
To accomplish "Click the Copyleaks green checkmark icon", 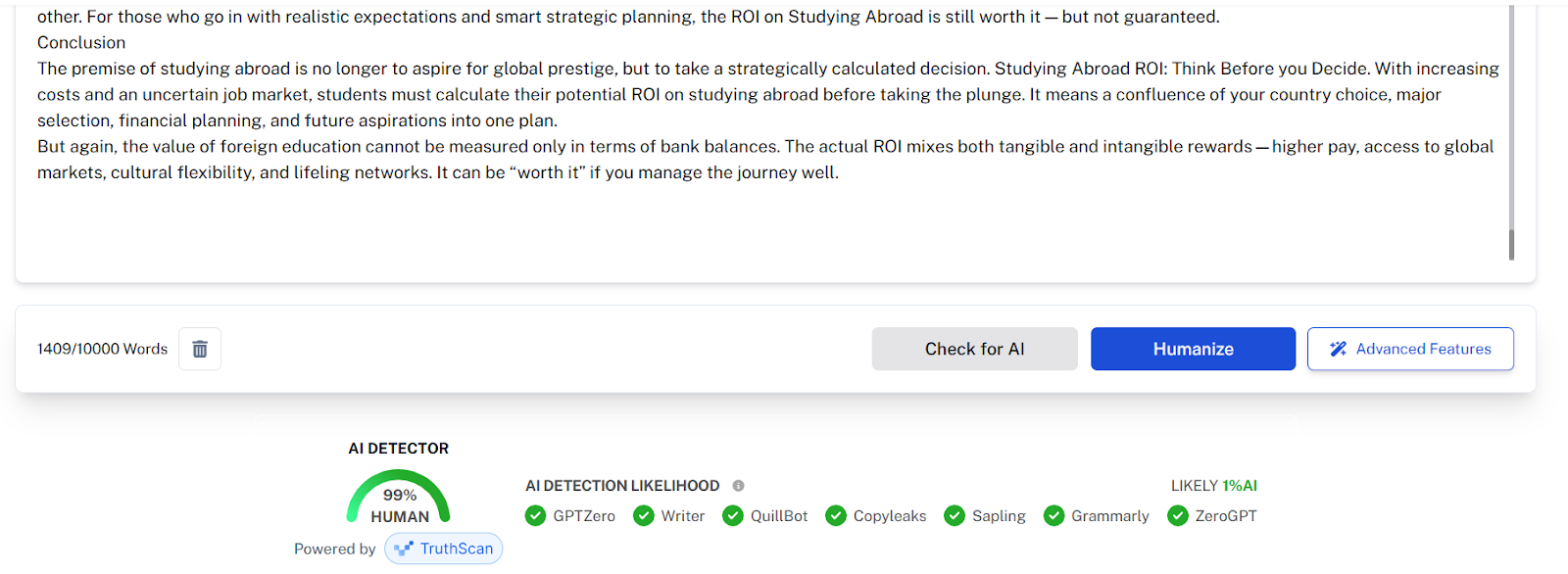I will click(836, 516).
